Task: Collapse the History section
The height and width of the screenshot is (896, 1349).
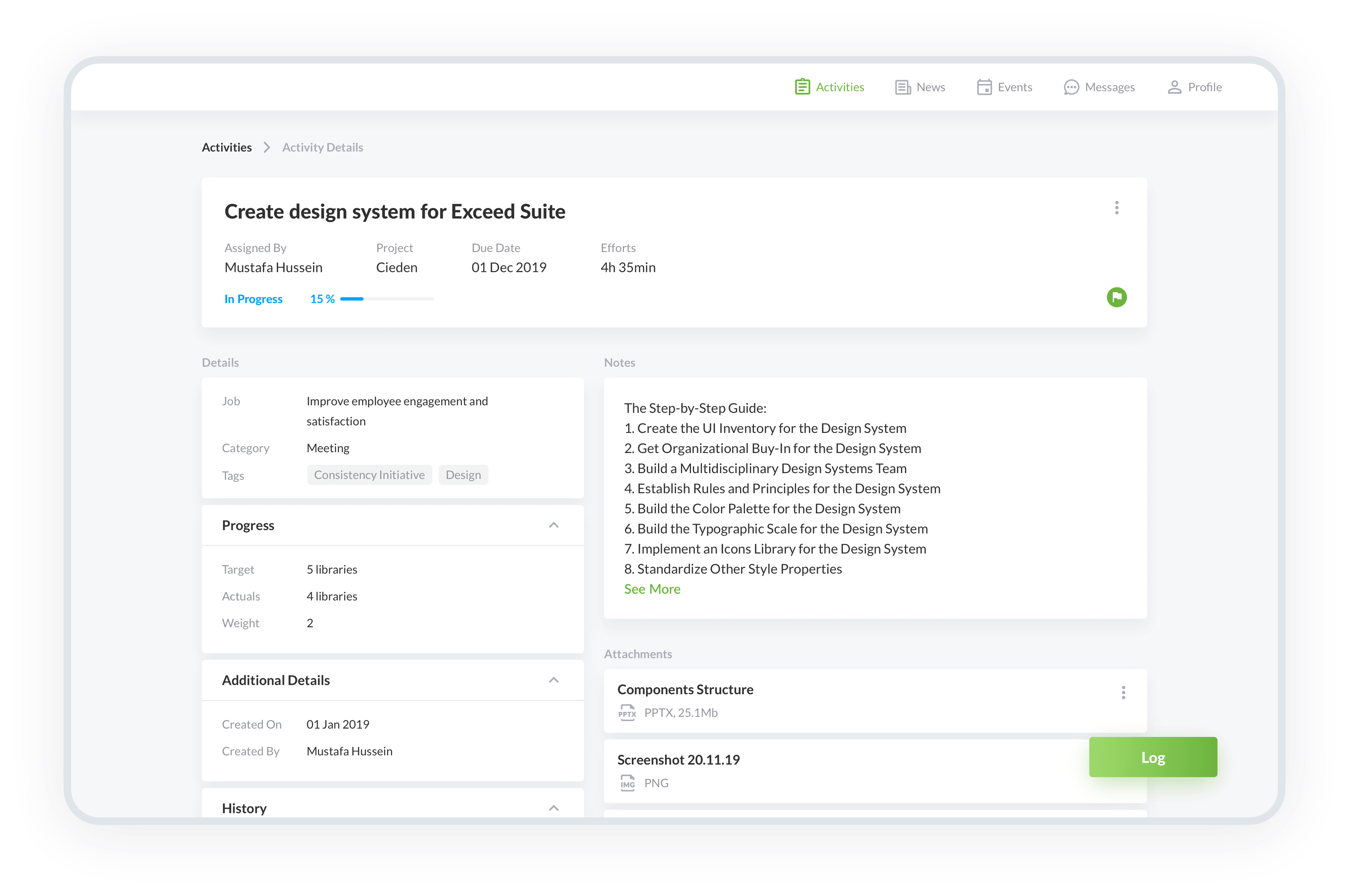Action: click(553, 808)
